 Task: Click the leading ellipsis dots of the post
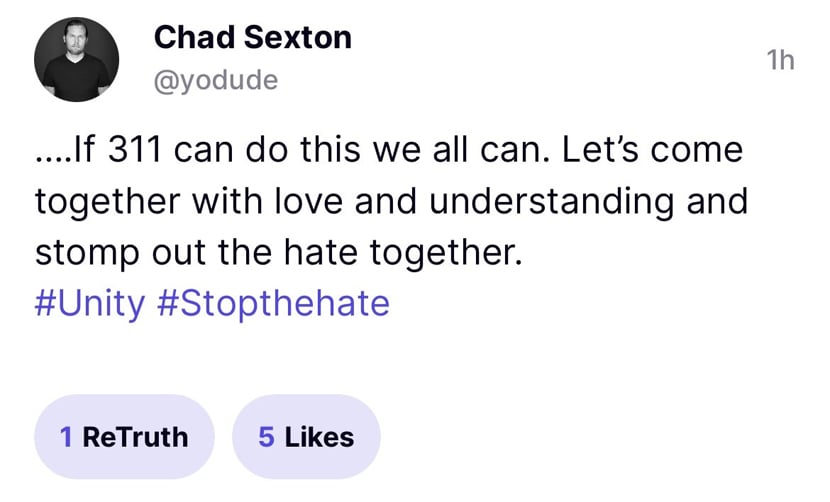(52, 159)
